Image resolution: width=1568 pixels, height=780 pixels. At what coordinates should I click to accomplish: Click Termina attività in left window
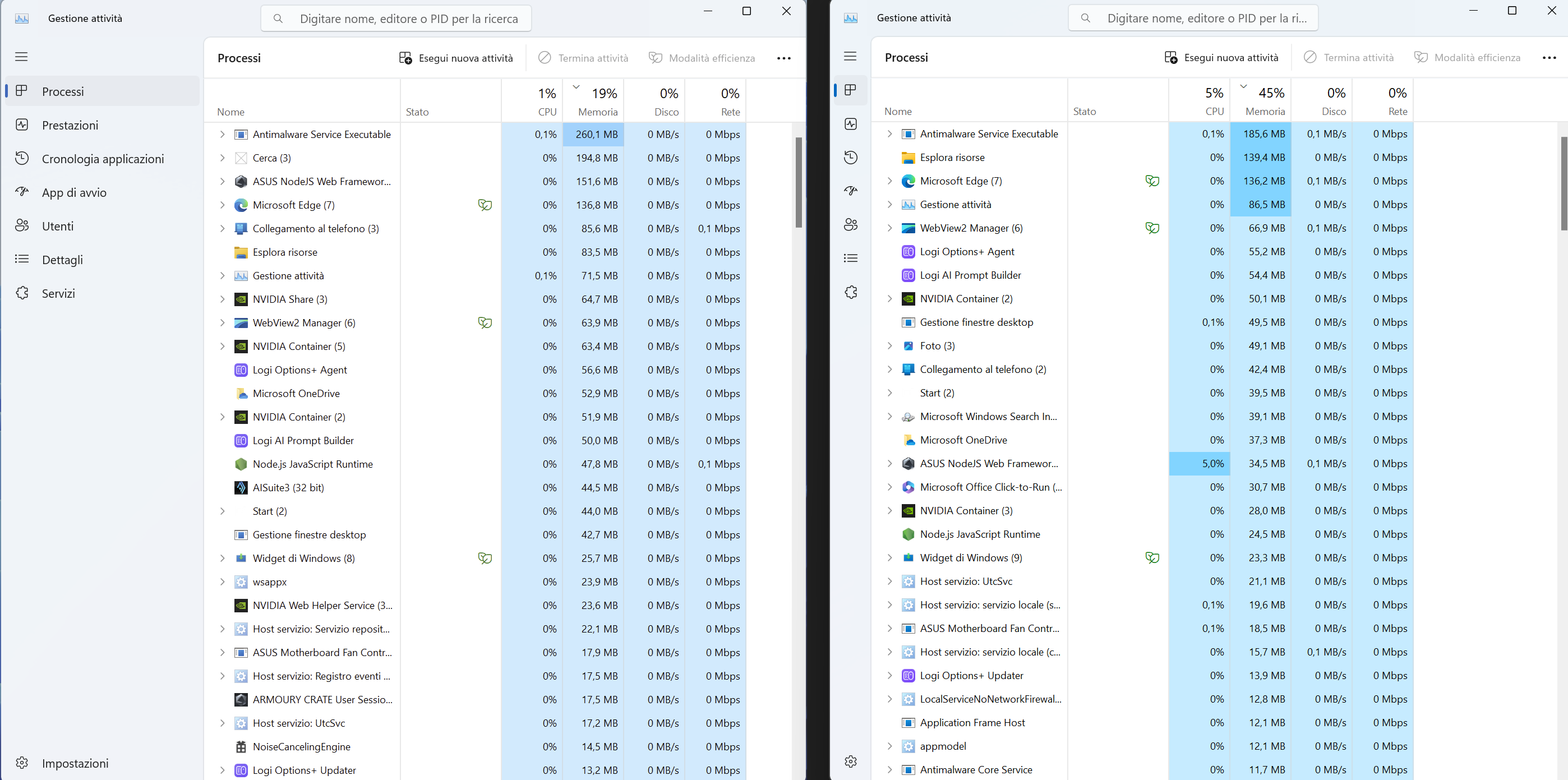(583, 58)
